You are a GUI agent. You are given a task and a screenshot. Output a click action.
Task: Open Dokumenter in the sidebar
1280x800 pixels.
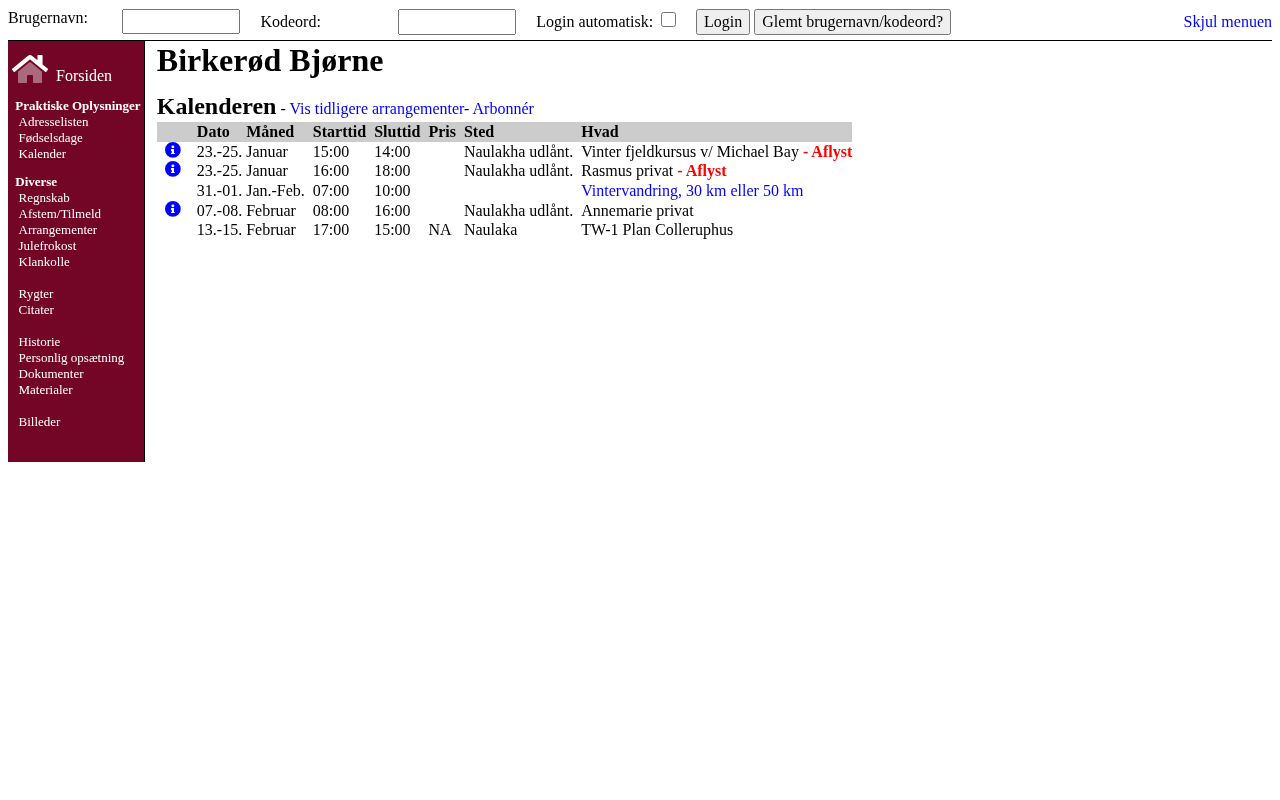(x=51, y=374)
